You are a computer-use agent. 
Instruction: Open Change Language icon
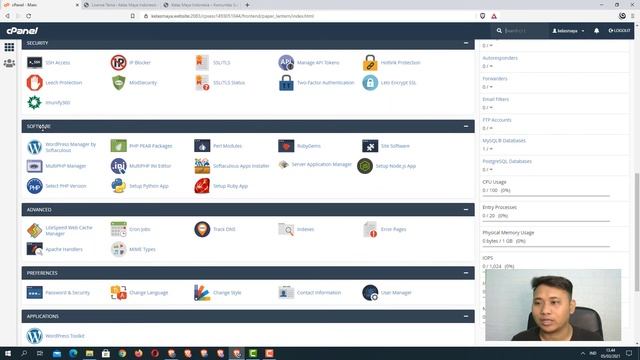[118, 293]
